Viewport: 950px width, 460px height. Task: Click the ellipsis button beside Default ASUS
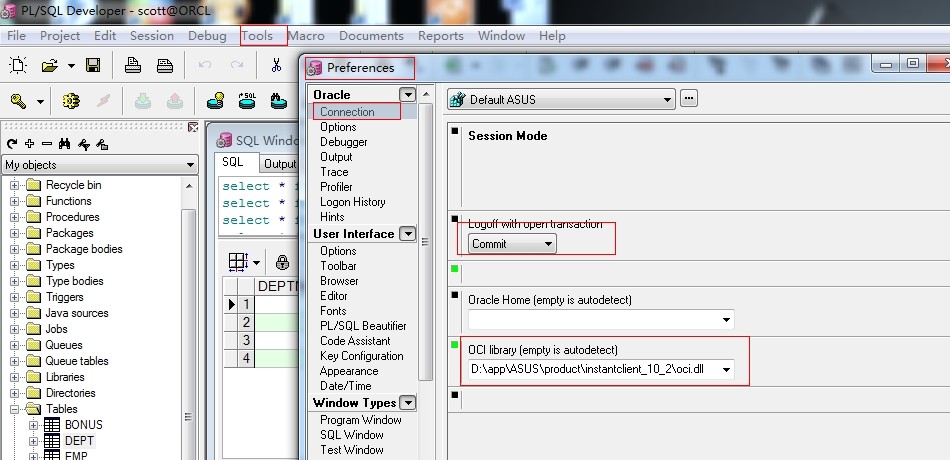(x=689, y=98)
